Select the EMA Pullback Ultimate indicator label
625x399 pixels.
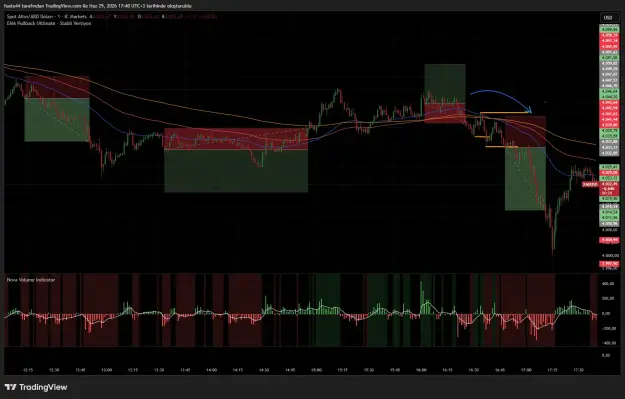49,24
